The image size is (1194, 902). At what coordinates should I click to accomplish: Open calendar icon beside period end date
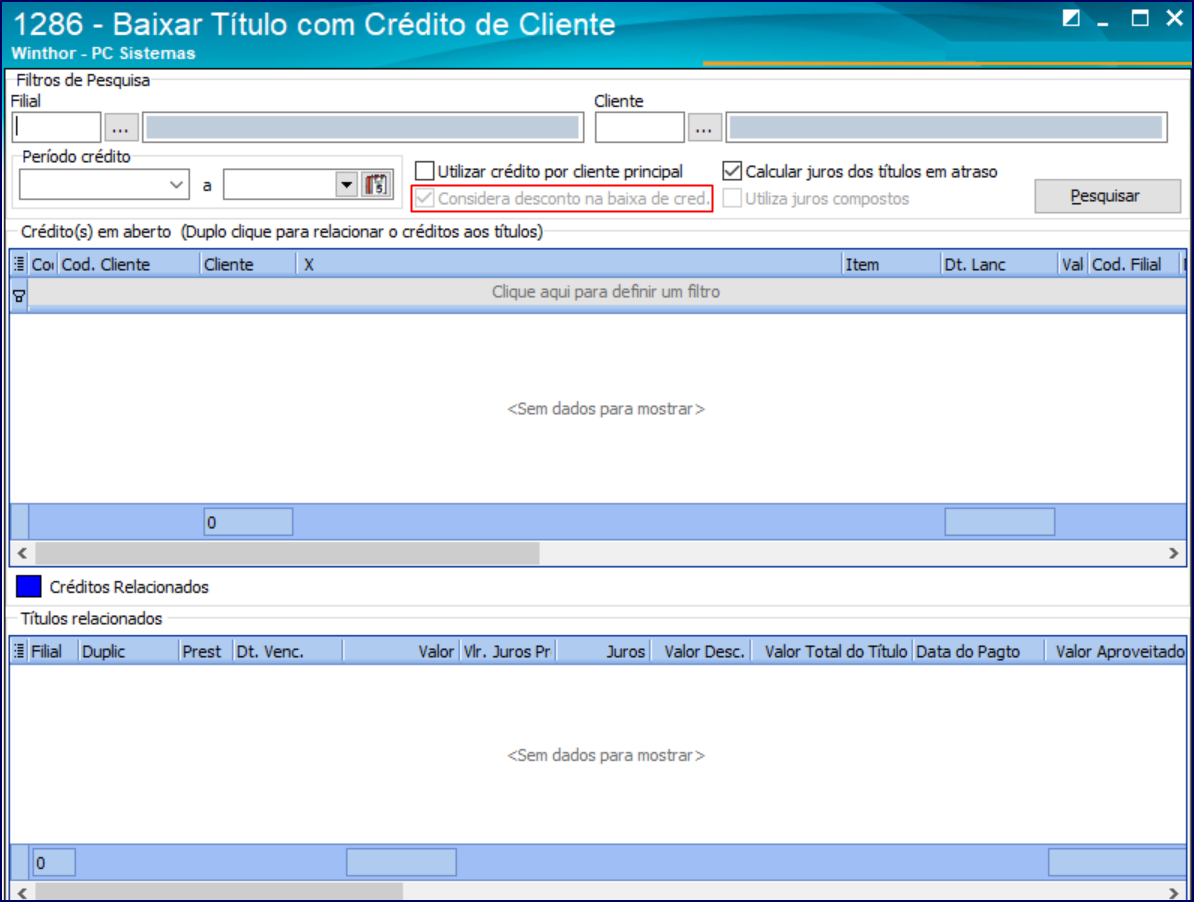[377, 185]
